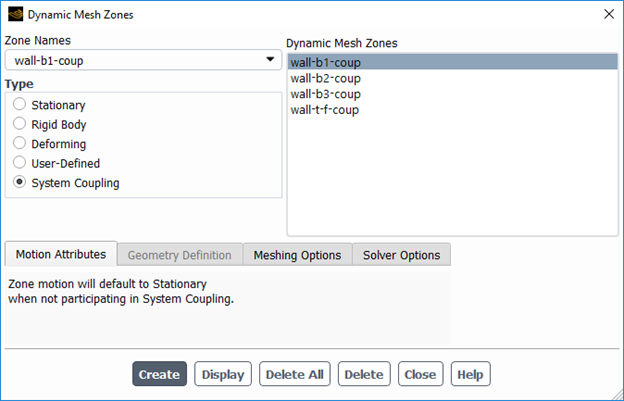Open the Zone Names dropdown arrow
The width and height of the screenshot is (624, 401).
pyautogui.click(x=269, y=60)
